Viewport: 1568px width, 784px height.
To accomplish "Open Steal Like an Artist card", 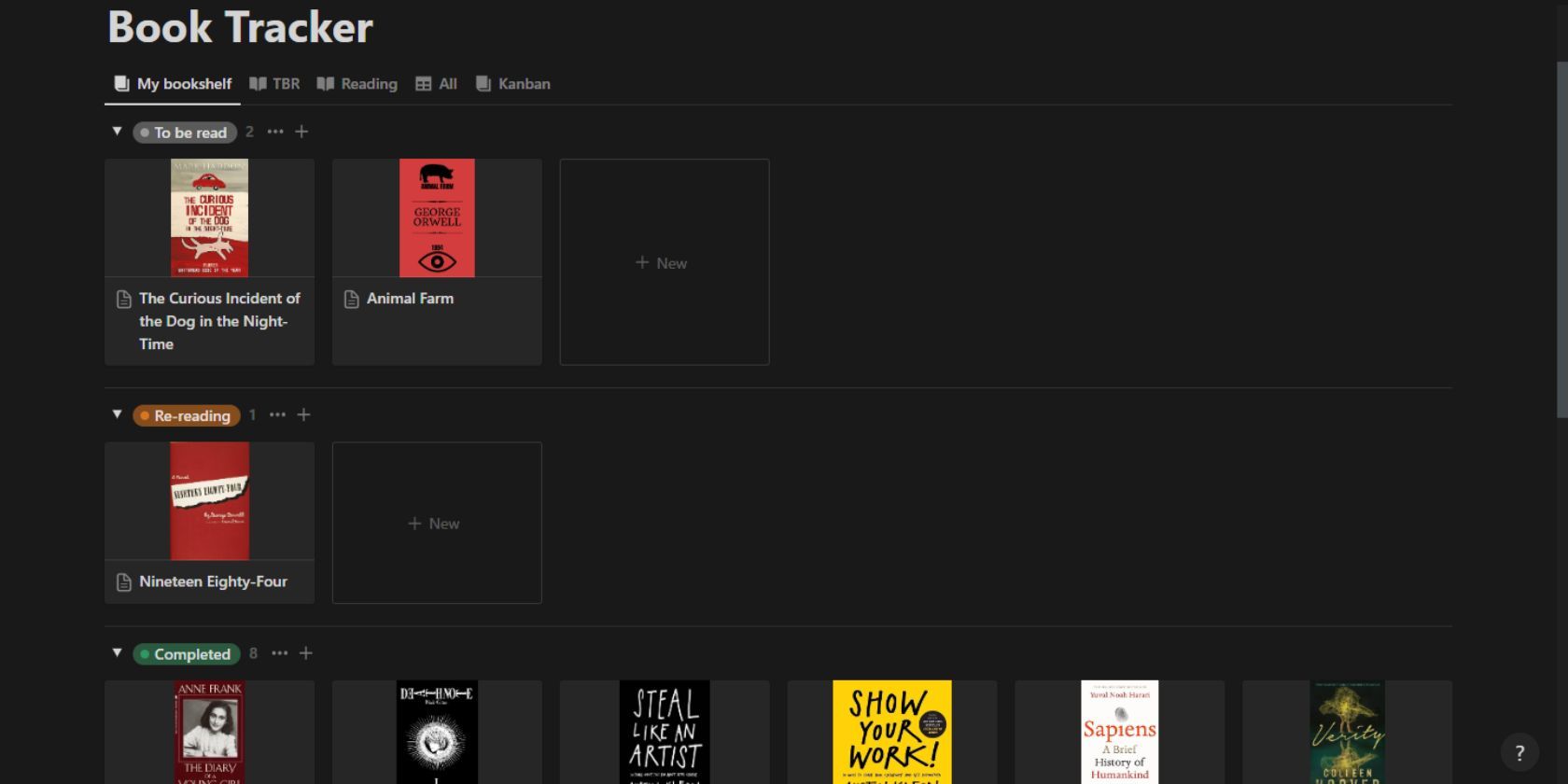I will (665, 733).
